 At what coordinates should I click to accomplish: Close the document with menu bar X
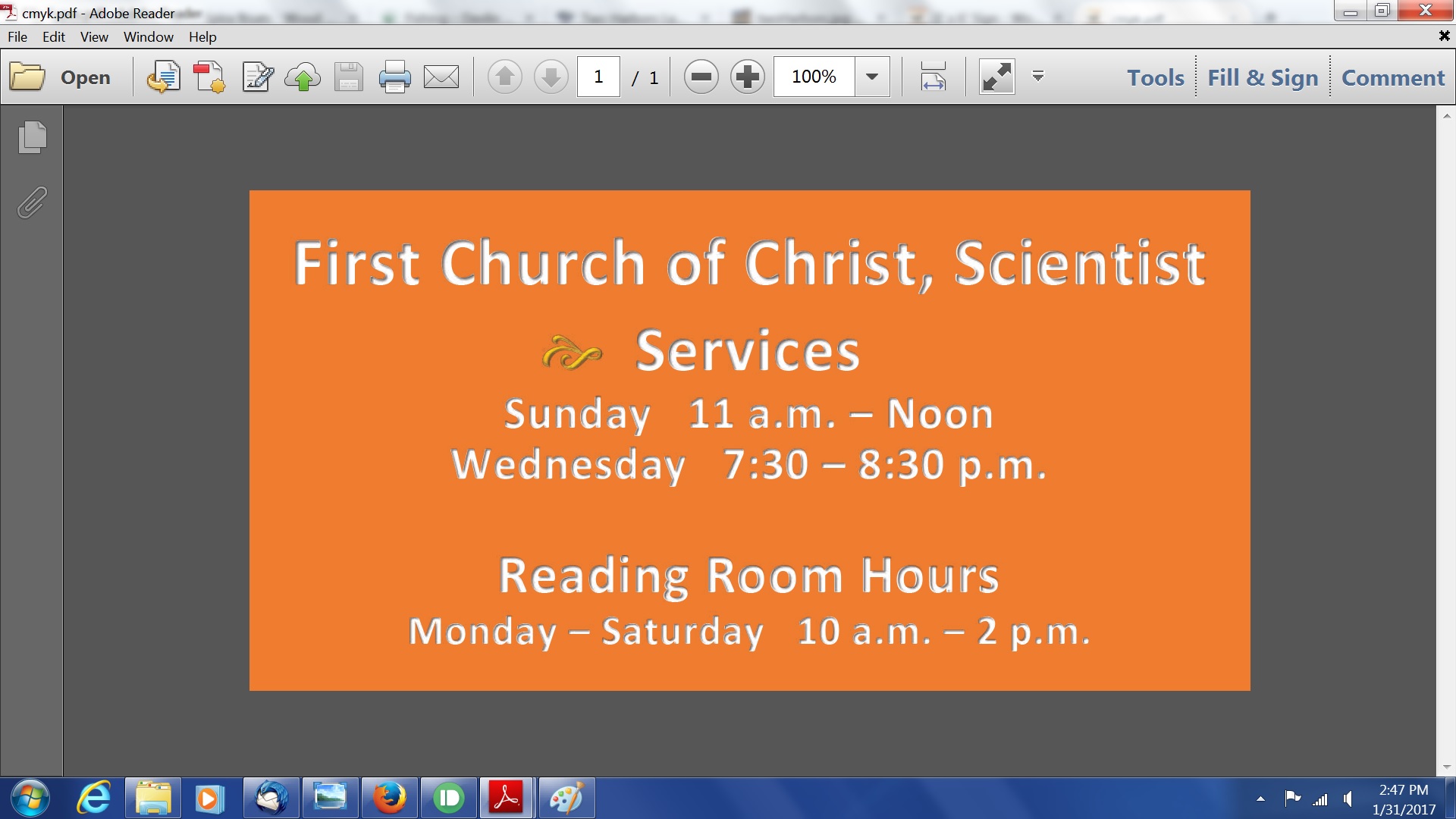pos(1444,36)
